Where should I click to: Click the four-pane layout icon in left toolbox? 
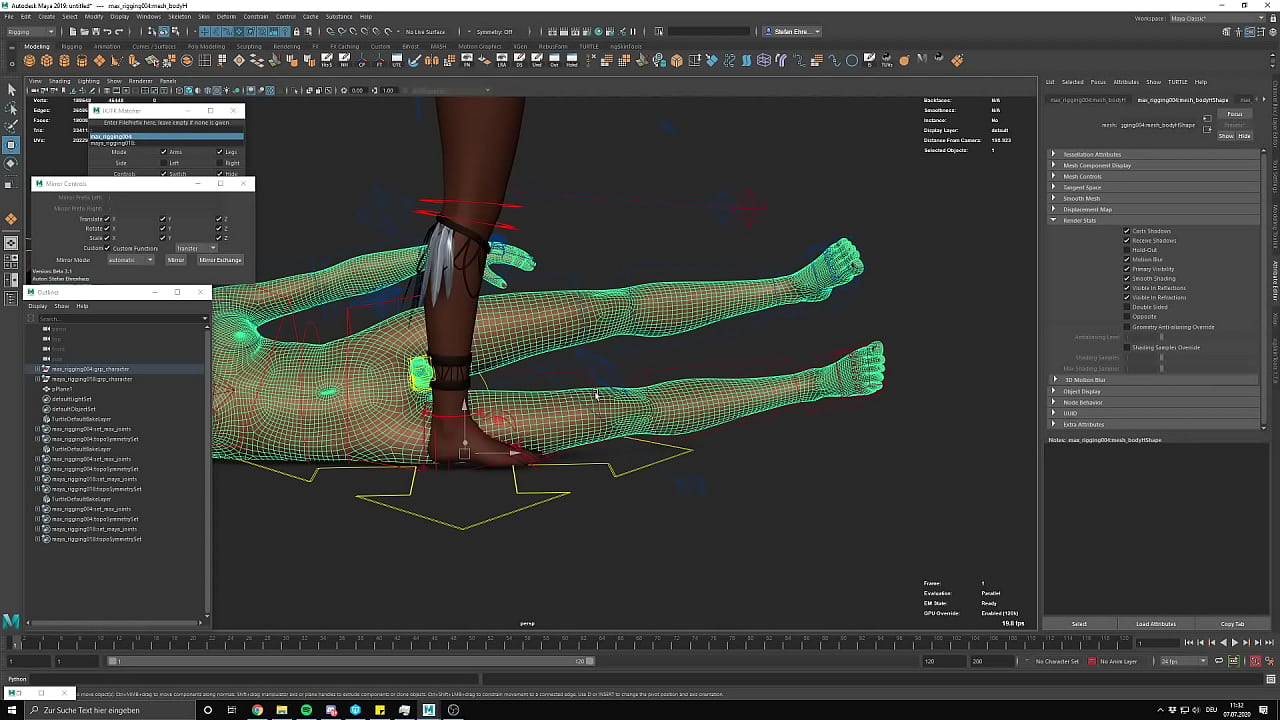(11, 261)
